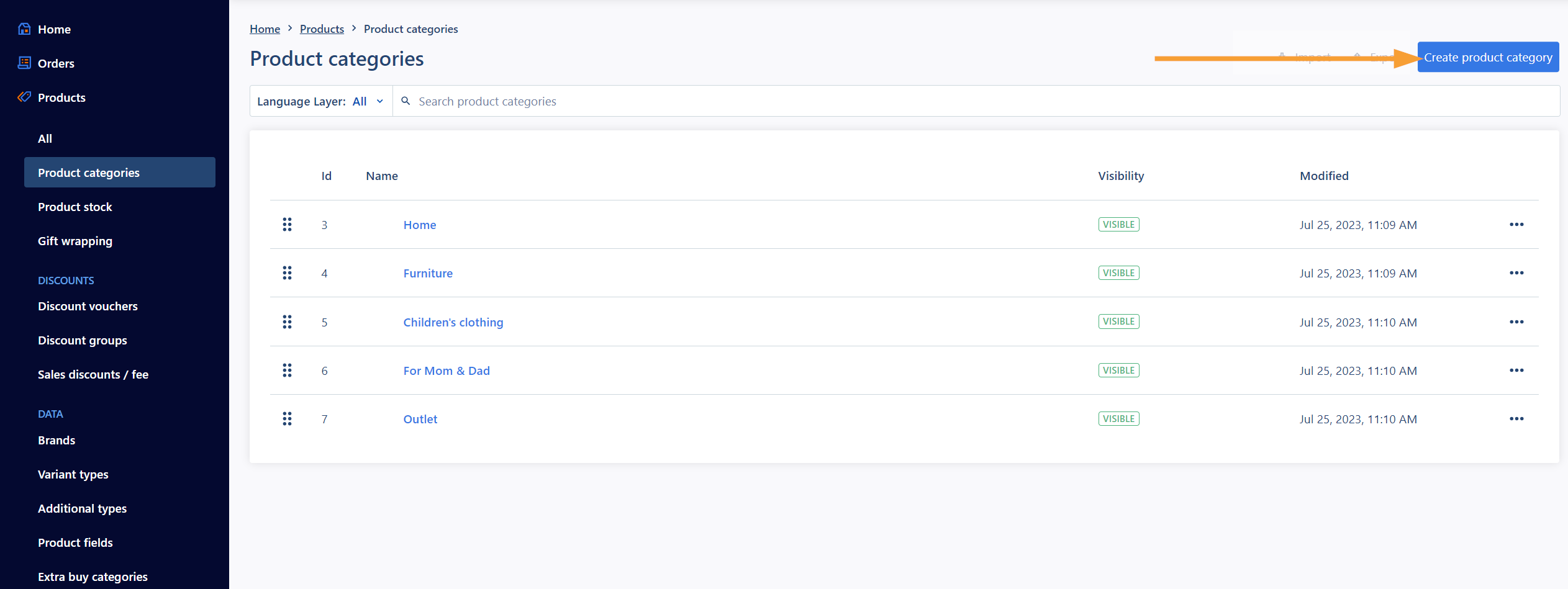Click the Id column header
Screen dimensions: 1568x589
tap(326, 176)
